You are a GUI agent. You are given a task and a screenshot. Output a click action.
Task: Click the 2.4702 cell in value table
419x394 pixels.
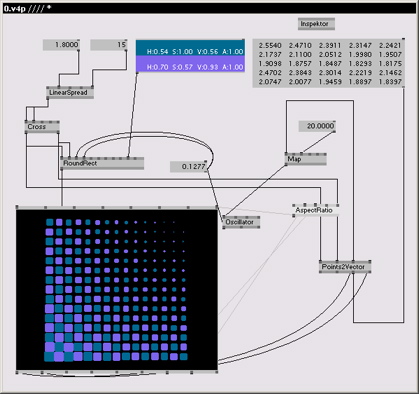pyautogui.click(x=270, y=72)
